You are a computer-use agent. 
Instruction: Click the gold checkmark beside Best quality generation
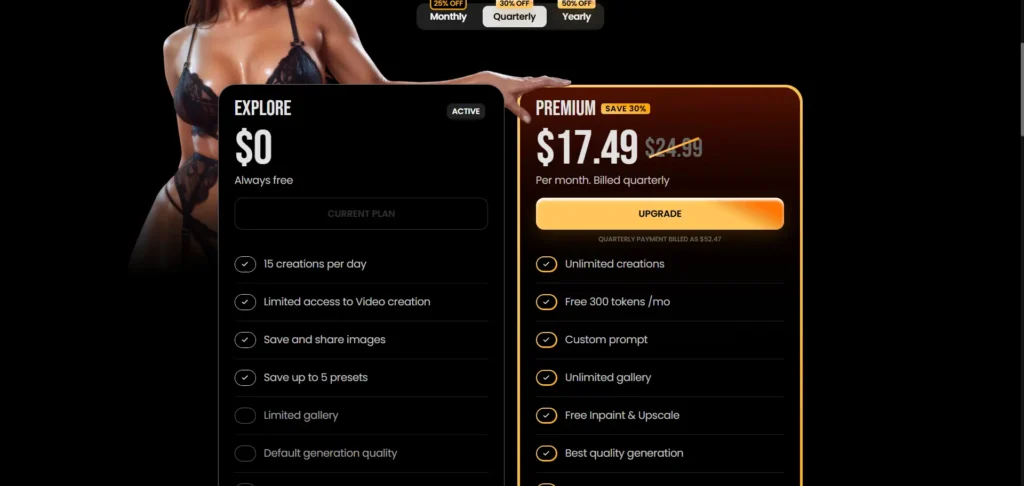click(x=547, y=454)
